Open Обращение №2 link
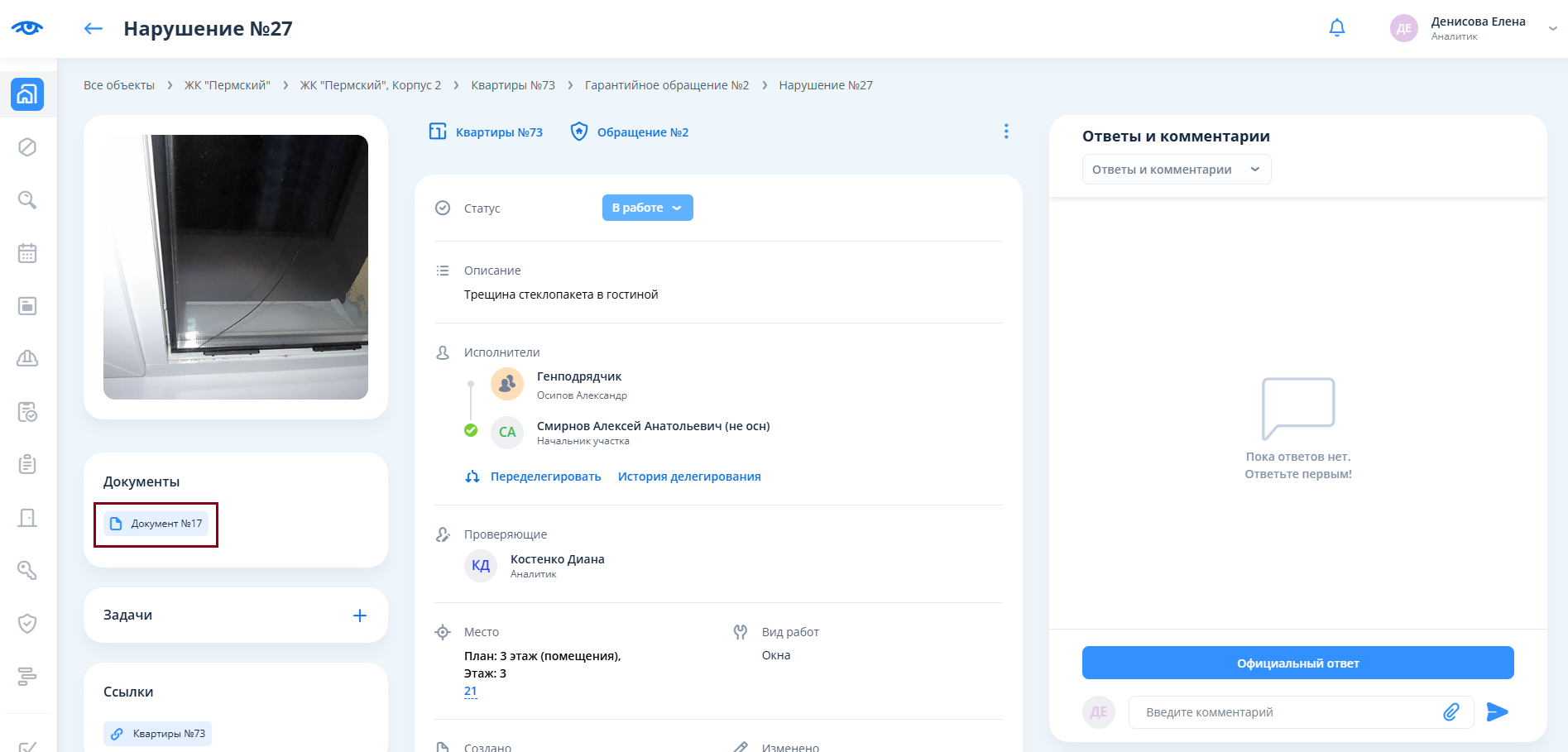 point(643,132)
